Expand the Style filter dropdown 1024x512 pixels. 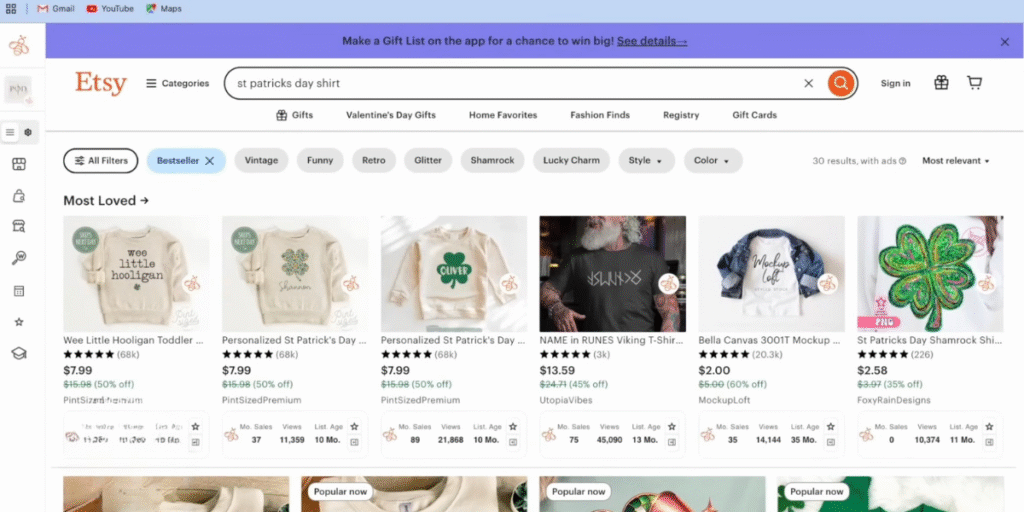pos(647,161)
